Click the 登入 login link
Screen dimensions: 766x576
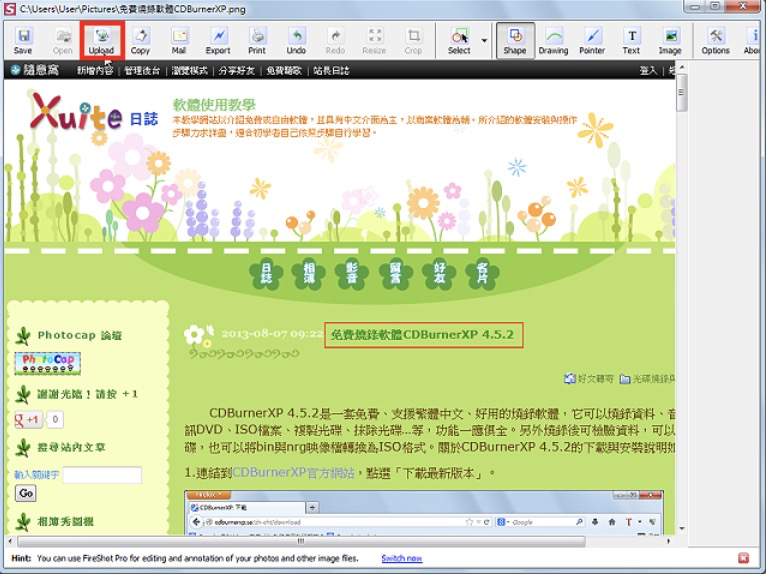649,70
